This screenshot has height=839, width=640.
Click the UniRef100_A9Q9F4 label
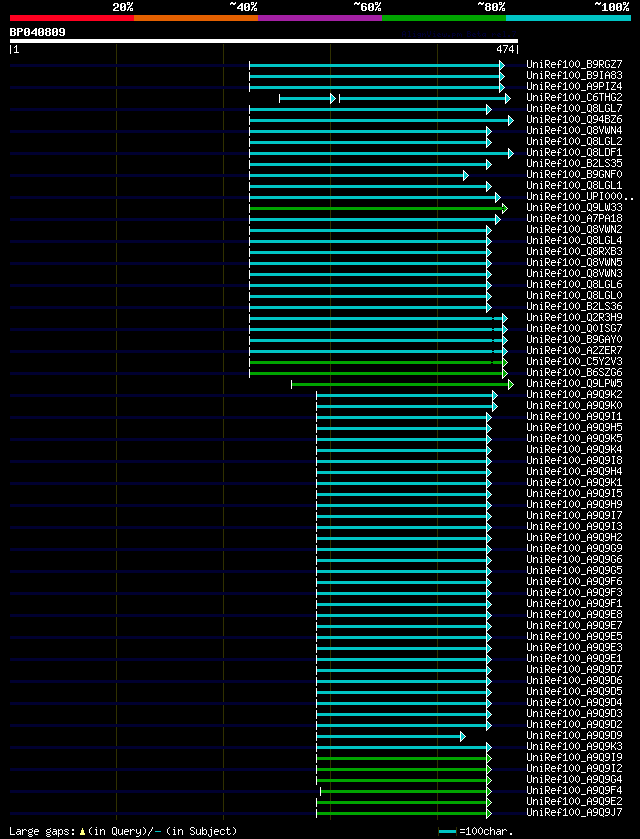coord(574,790)
